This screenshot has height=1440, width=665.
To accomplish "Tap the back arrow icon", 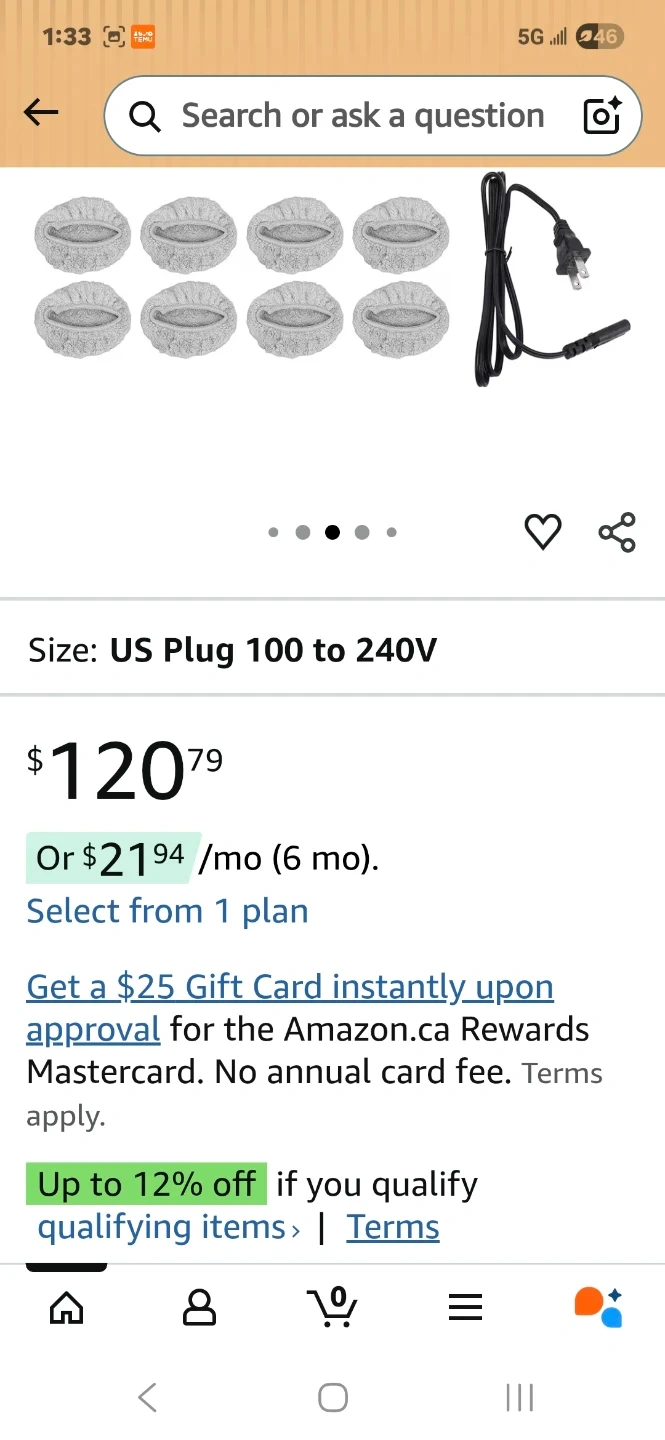I will tap(41, 114).
